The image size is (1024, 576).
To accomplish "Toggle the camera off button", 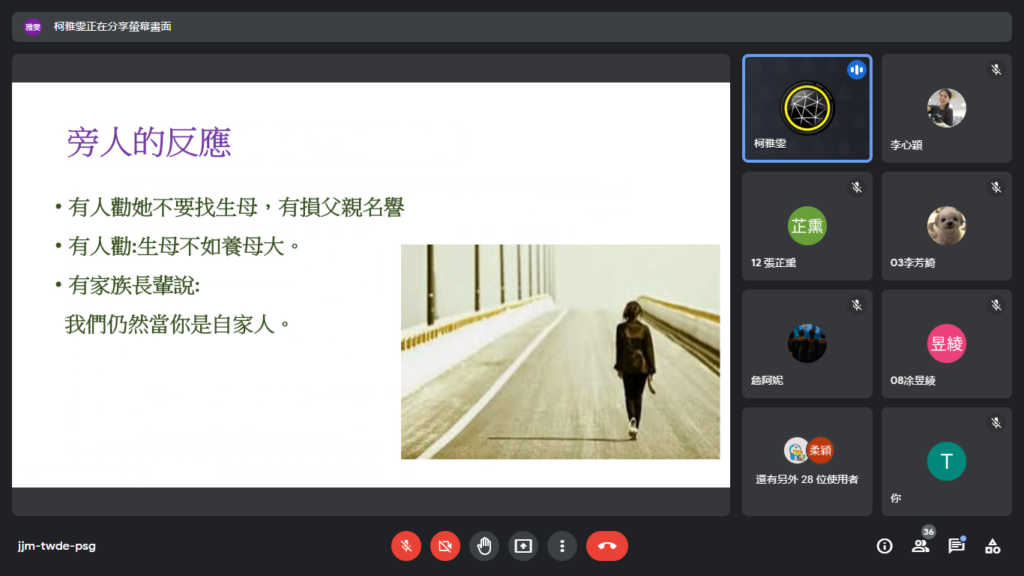I will (x=445, y=546).
